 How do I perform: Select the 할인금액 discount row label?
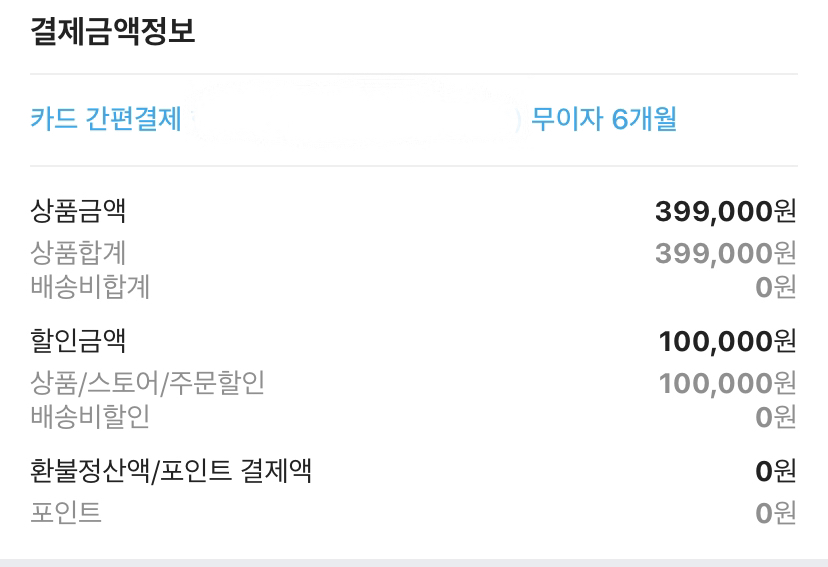pos(78,341)
